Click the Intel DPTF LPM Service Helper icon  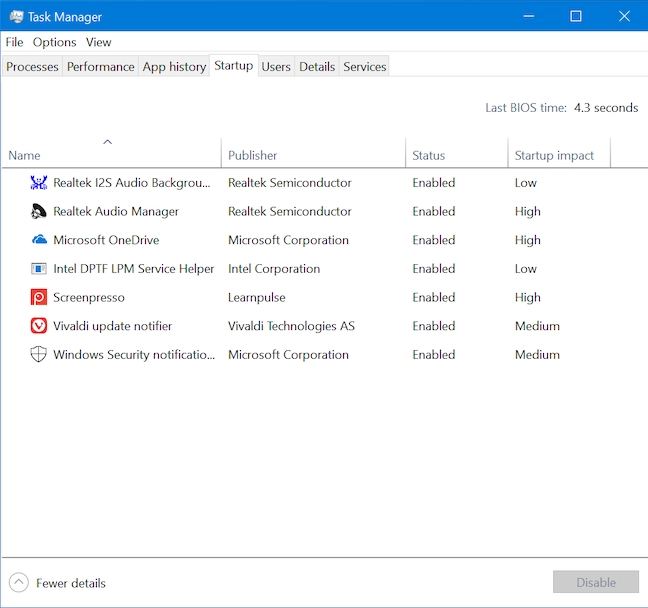click(x=39, y=269)
